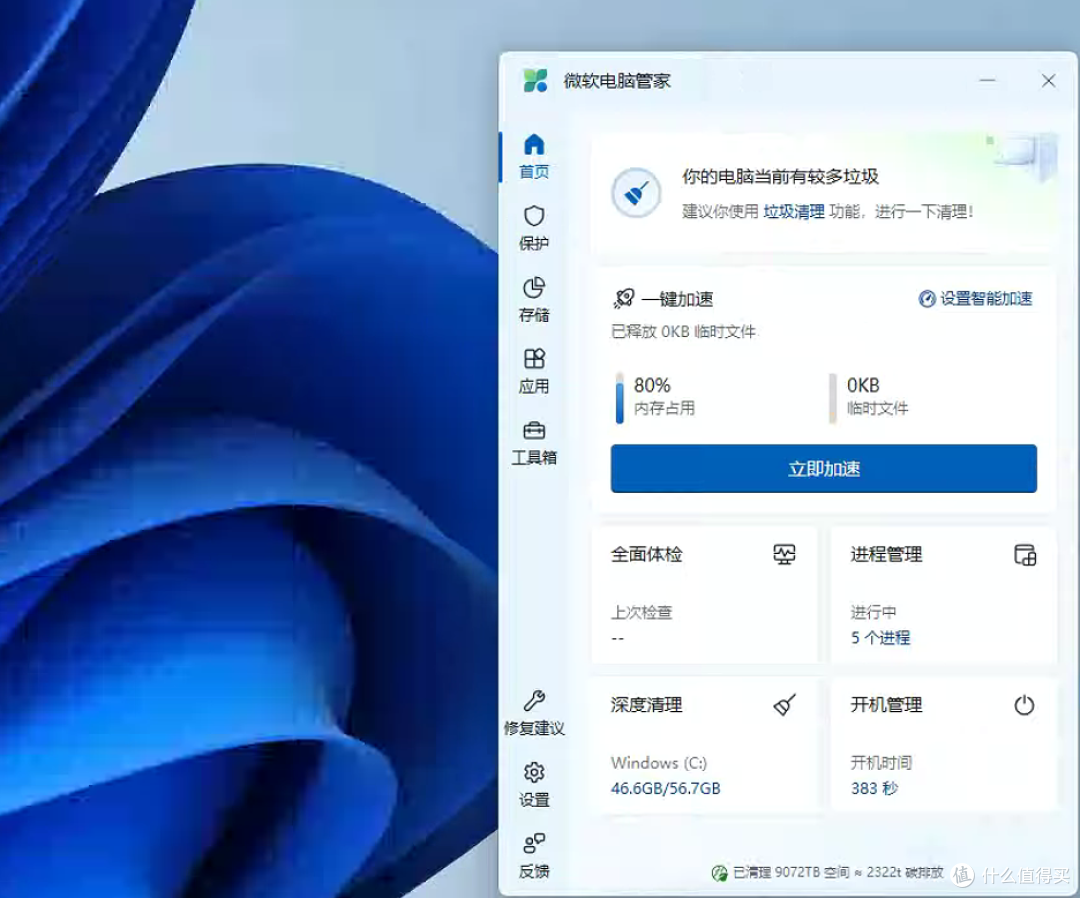Click the broom icon on 深度清理 card
This screenshot has width=1080, height=898.
click(x=785, y=704)
